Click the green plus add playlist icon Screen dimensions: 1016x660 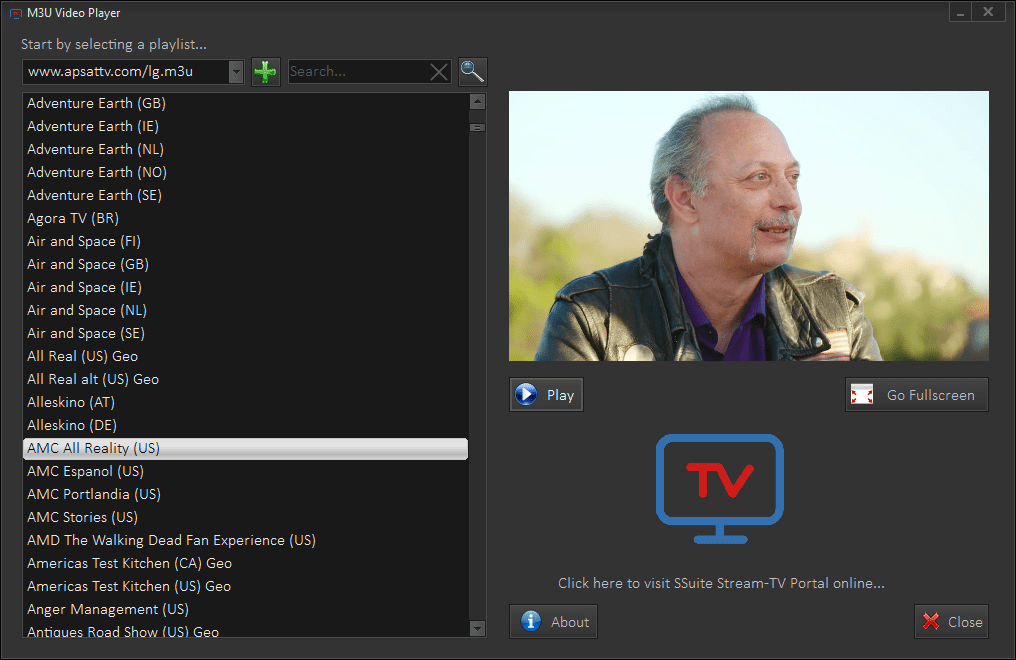click(265, 72)
